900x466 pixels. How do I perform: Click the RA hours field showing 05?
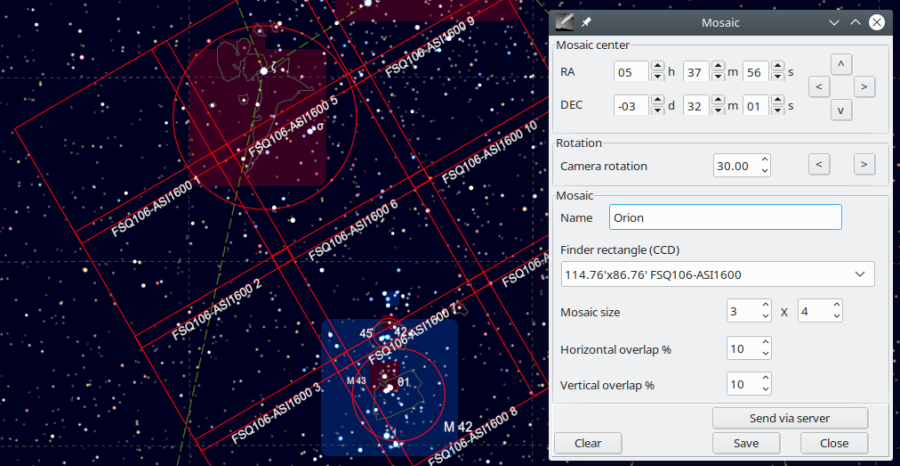631,72
